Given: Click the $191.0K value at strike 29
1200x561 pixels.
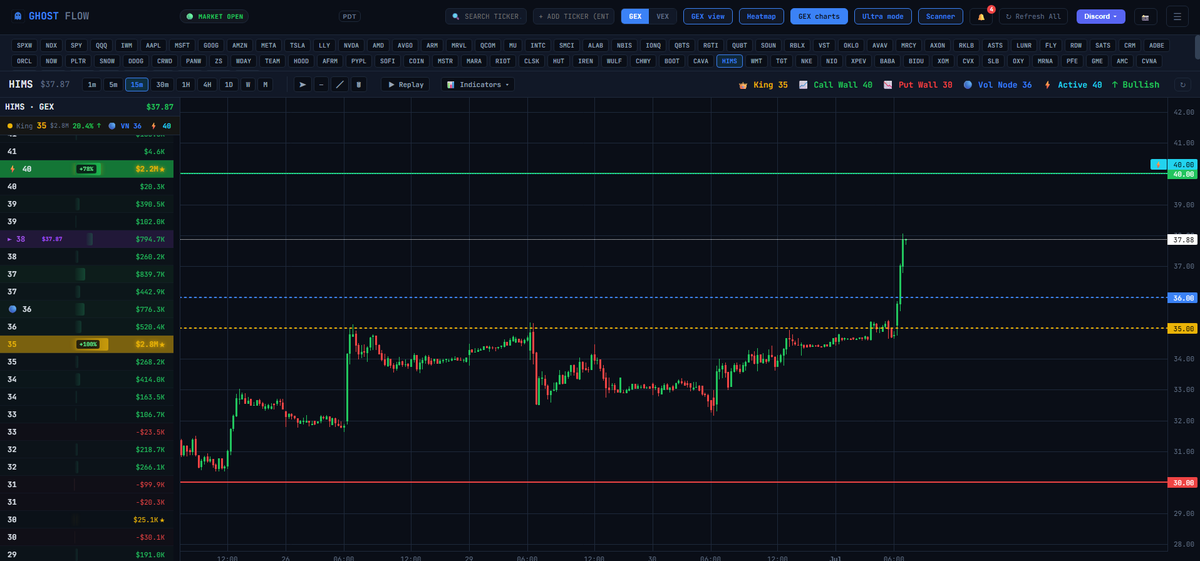Looking at the screenshot, I should 148,554.
